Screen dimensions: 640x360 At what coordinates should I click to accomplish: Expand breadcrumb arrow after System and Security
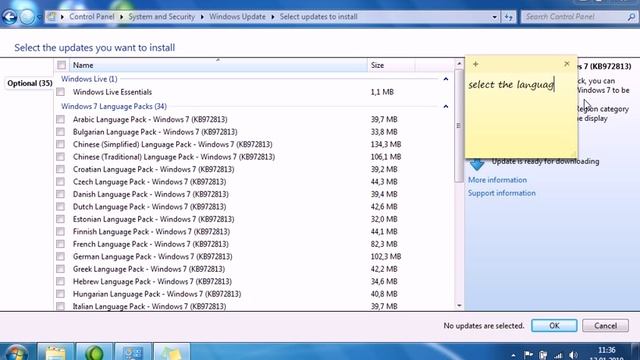click(202, 17)
